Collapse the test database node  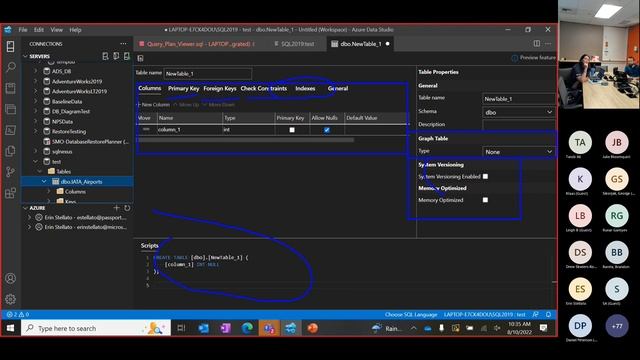pos(36,162)
